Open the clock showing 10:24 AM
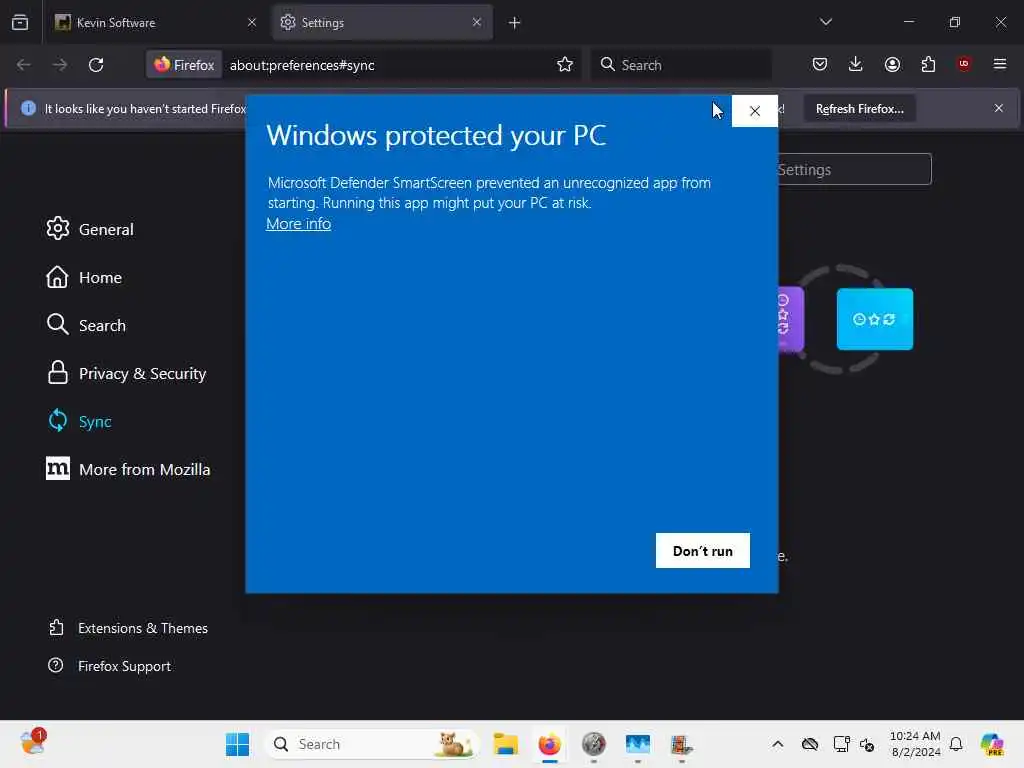The height and width of the screenshot is (768, 1024). tap(916, 744)
